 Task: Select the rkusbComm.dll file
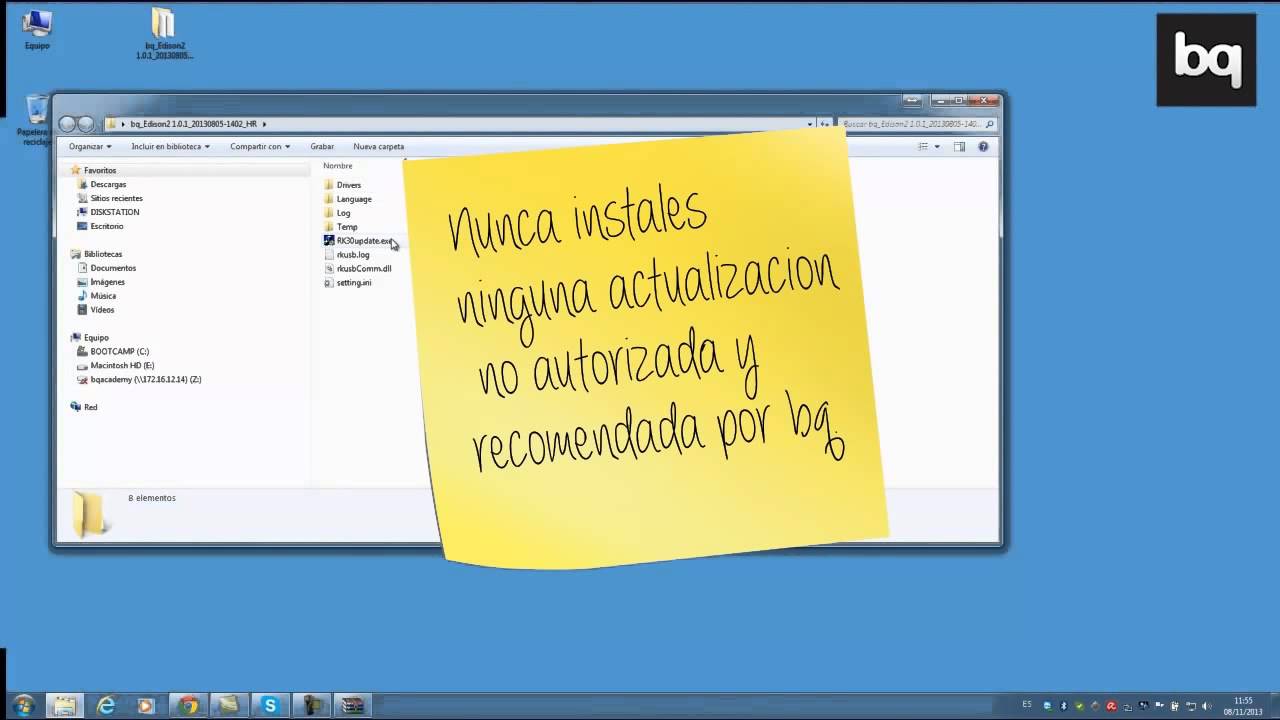pyautogui.click(x=357, y=269)
